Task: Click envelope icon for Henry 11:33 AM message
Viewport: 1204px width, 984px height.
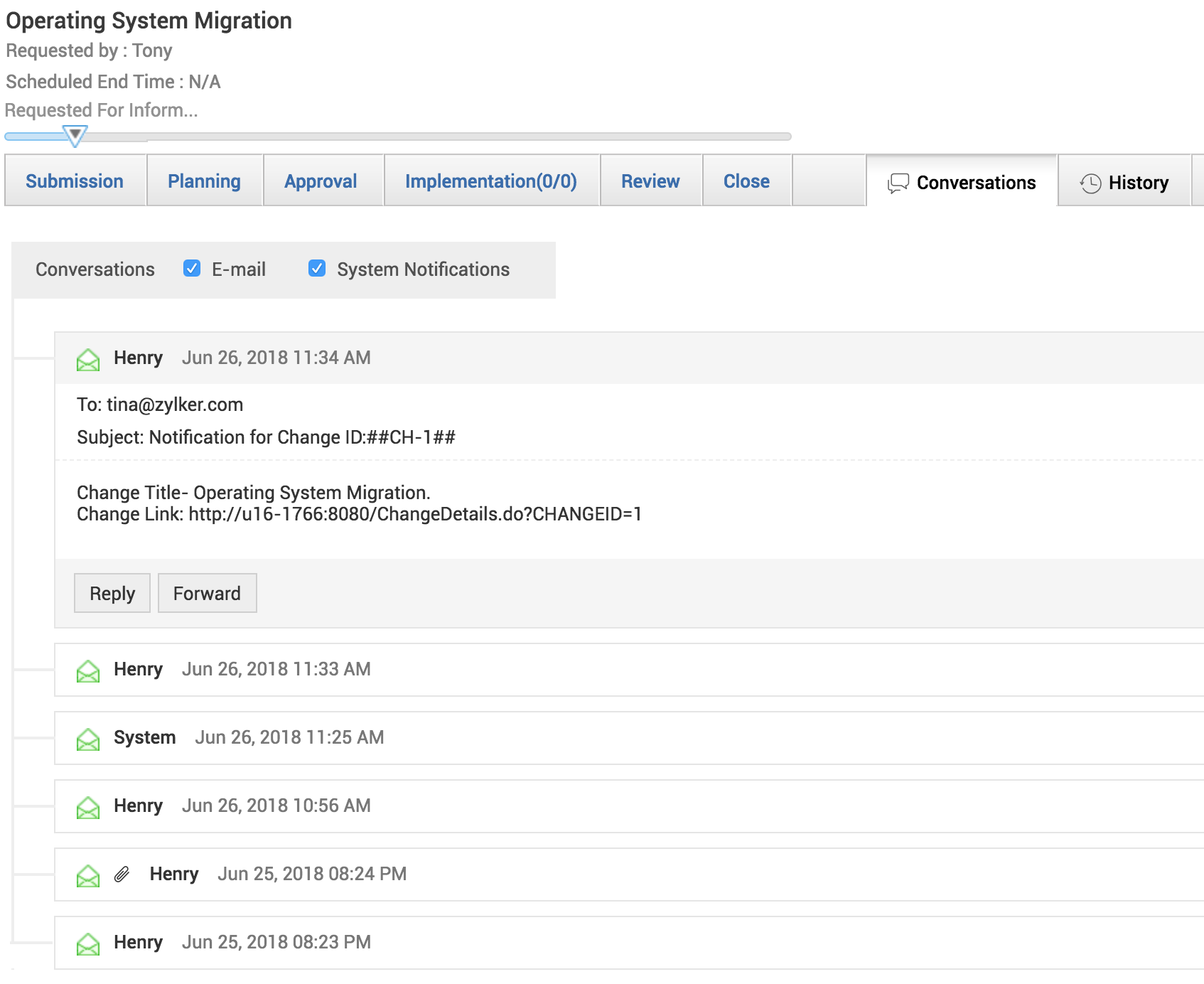Action: pyautogui.click(x=88, y=671)
